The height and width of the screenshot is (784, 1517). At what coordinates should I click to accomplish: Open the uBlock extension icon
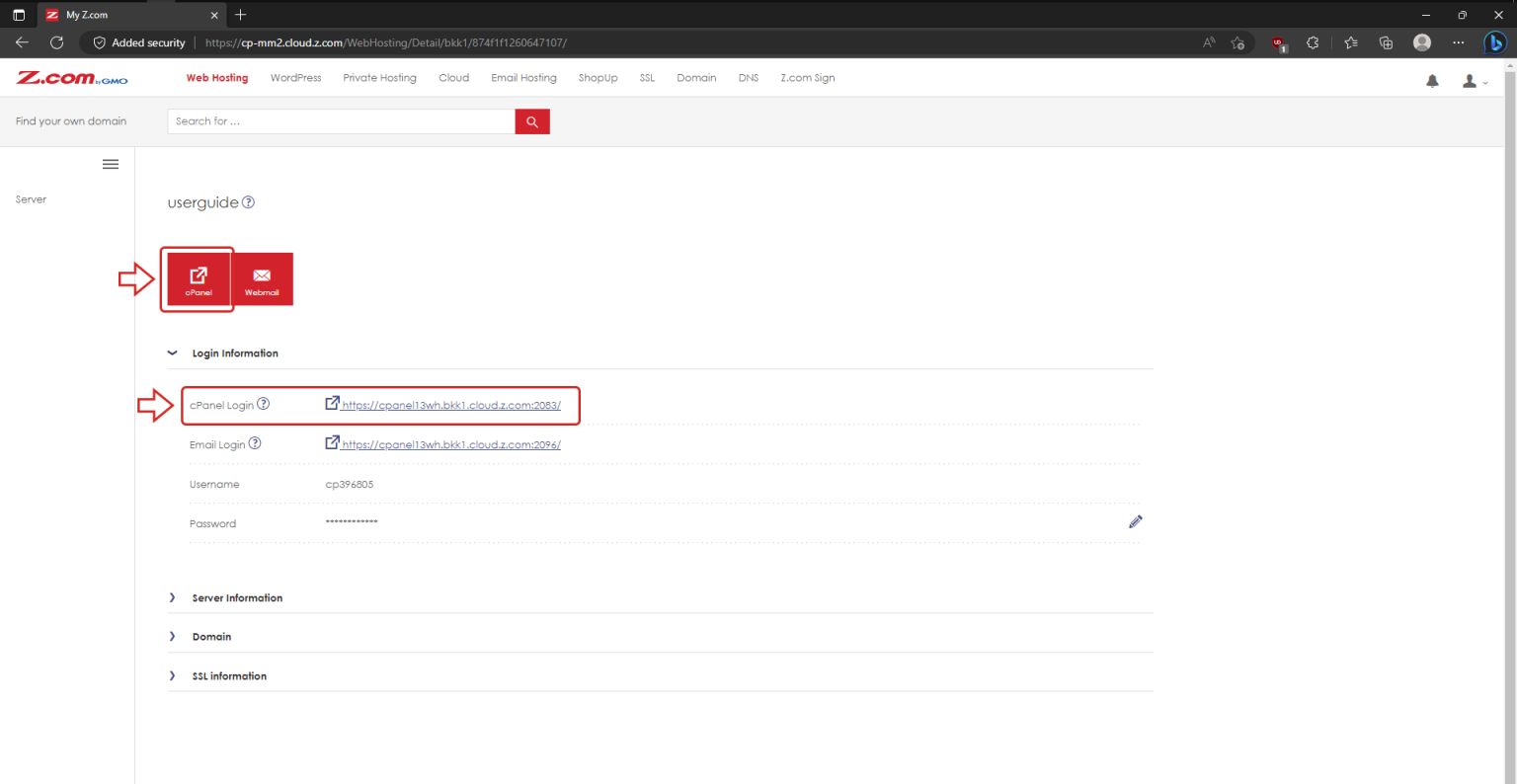point(1279,43)
